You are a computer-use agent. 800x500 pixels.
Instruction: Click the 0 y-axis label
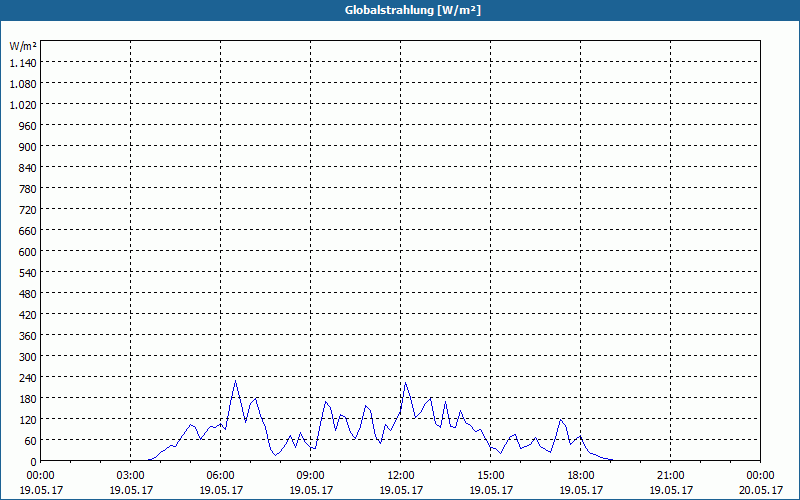pyautogui.click(x=34, y=462)
